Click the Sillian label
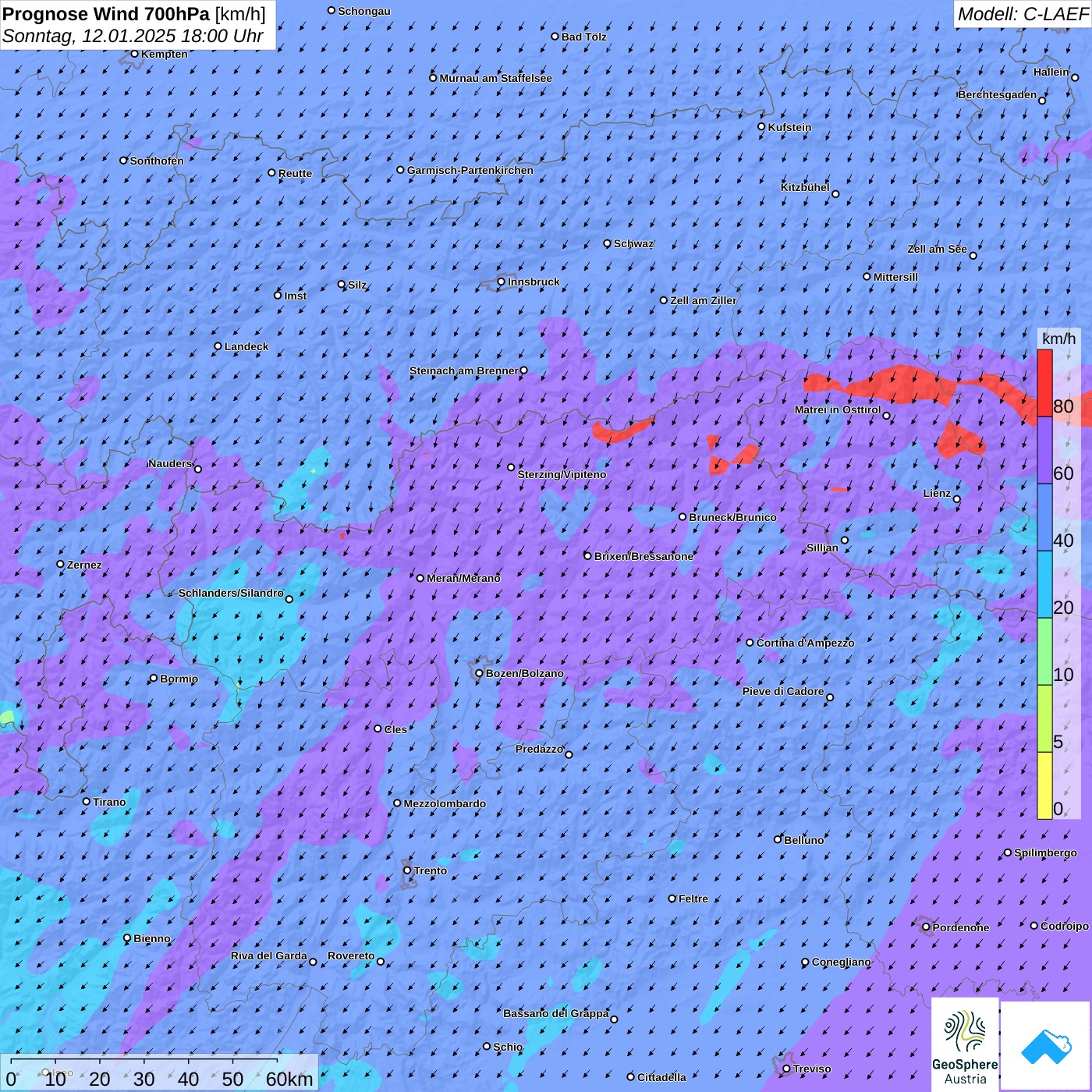Screen dimensions: 1092x1092 [x=822, y=548]
